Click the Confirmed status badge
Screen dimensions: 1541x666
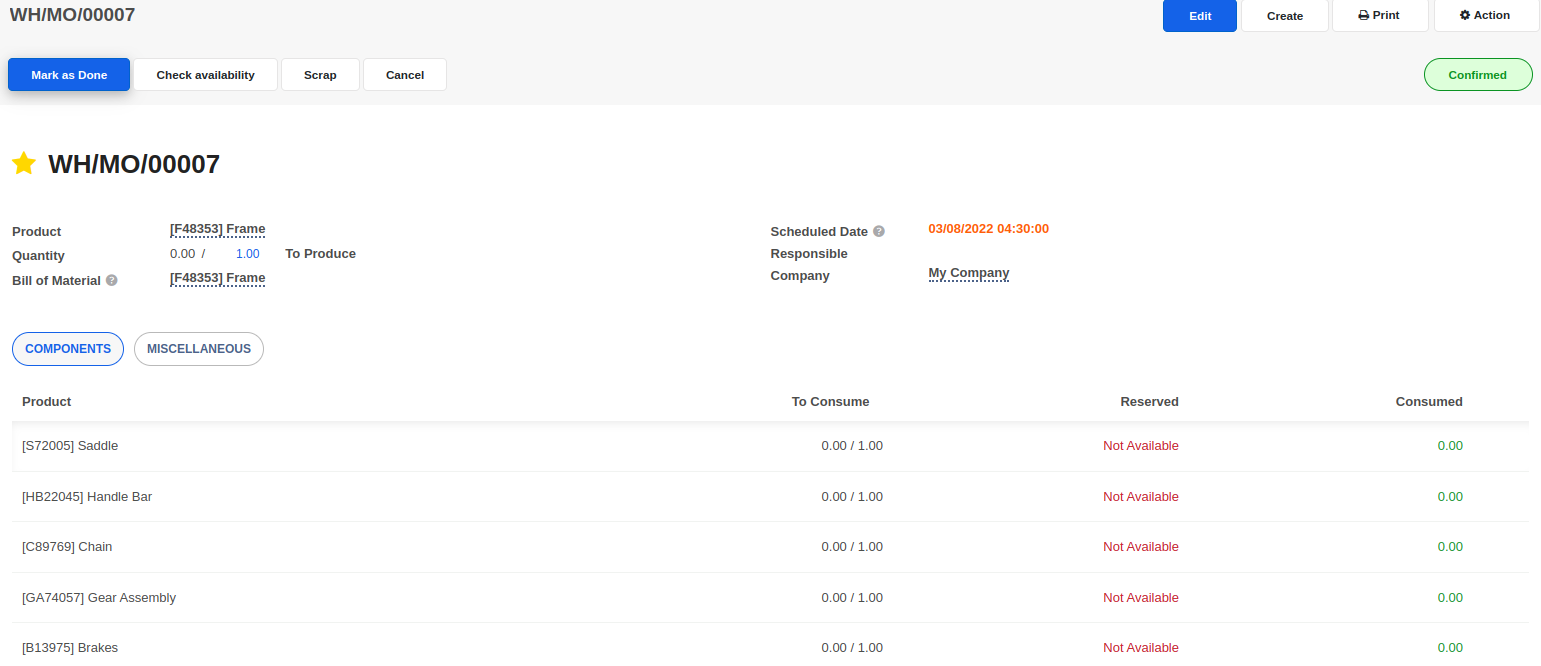(1477, 75)
